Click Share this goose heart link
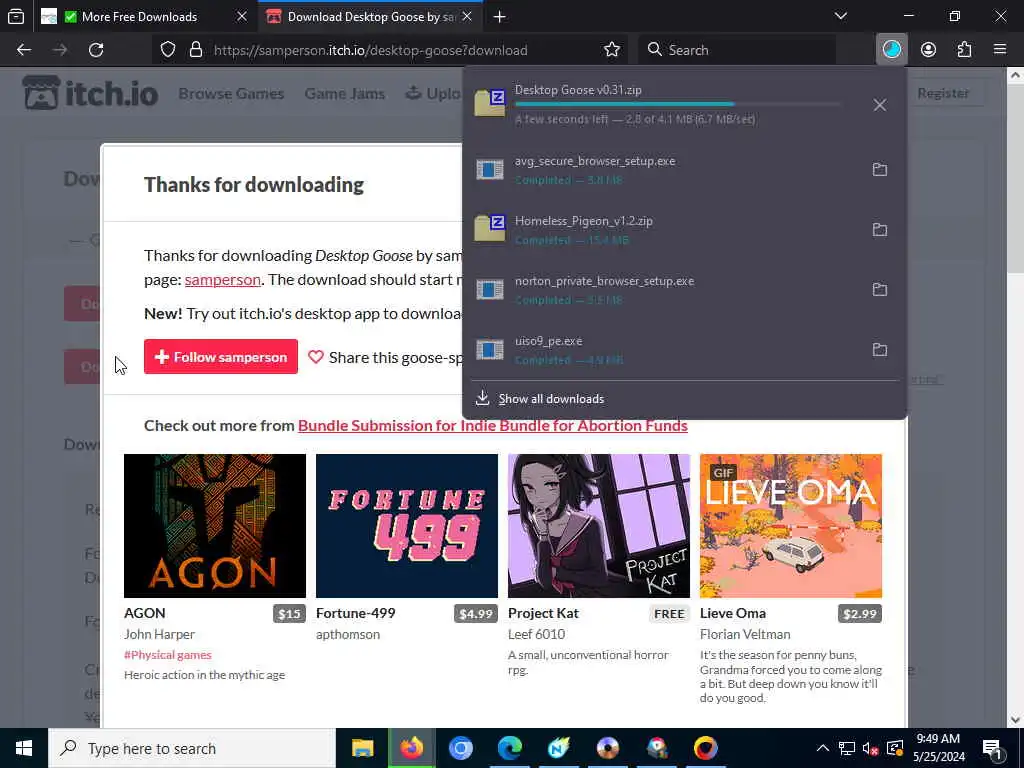 pyautogui.click(x=386, y=357)
